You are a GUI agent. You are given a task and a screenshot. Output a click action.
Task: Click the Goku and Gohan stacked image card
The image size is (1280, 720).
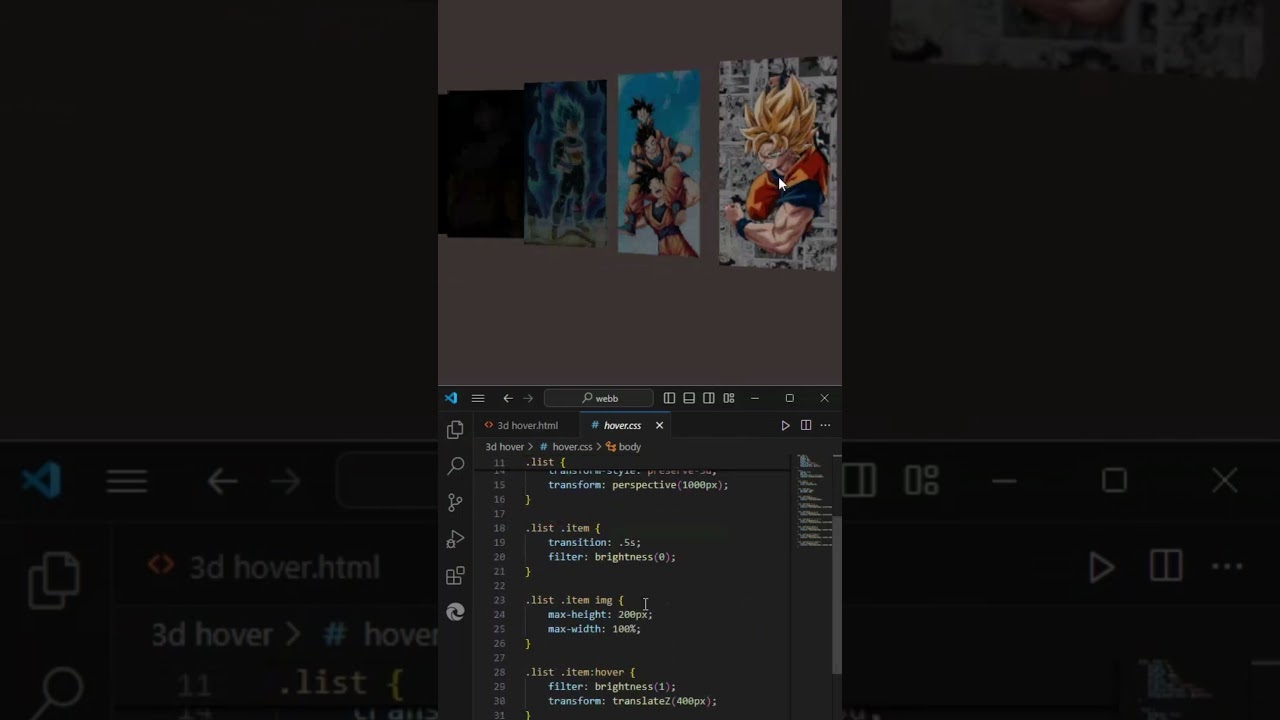point(658,162)
